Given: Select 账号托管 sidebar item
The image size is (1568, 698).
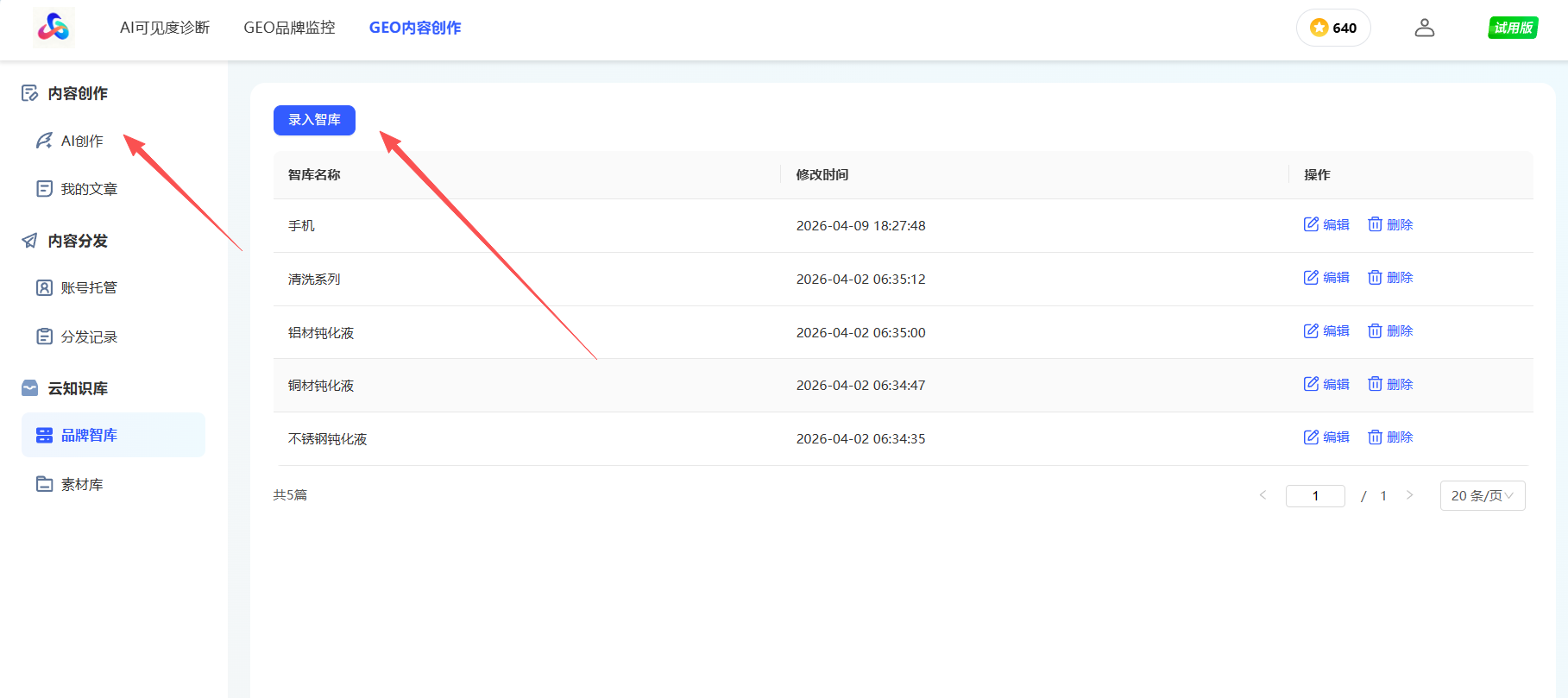Looking at the screenshot, I should [x=89, y=288].
